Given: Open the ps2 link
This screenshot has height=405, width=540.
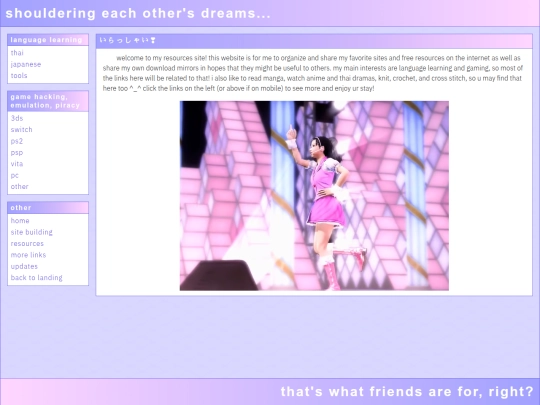Looking at the screenshot, I should (x=17, y=141).
